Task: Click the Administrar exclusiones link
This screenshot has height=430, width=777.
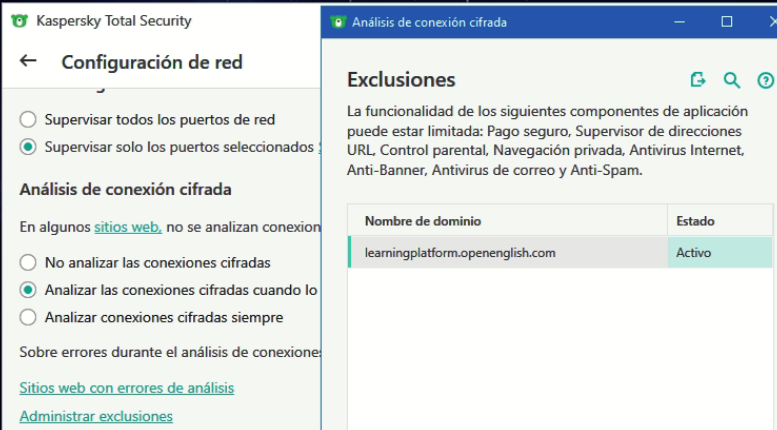Action: pos(96,416)
